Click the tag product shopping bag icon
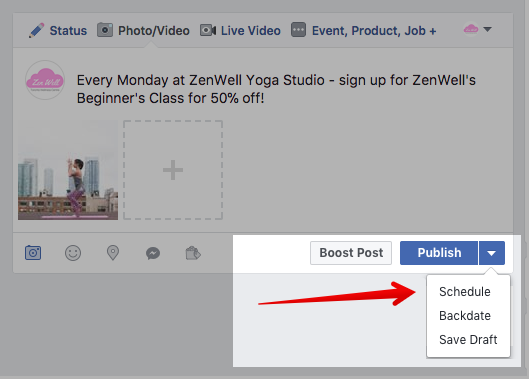Image resolution: width=529 pixels, height=379 pixels. pyautogui.click(x=193, y=253)
